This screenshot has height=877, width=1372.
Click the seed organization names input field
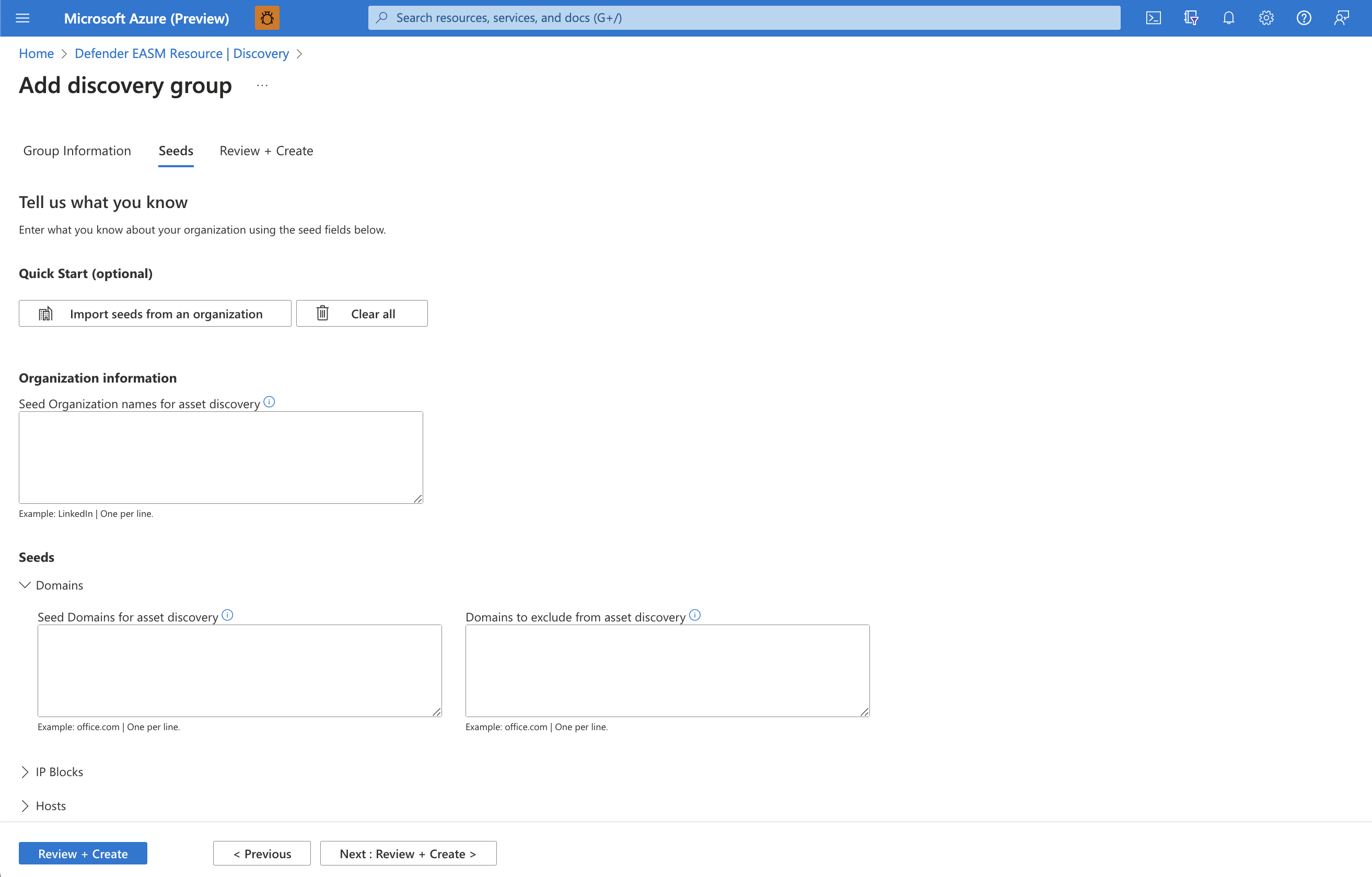(x=220, y=455)
